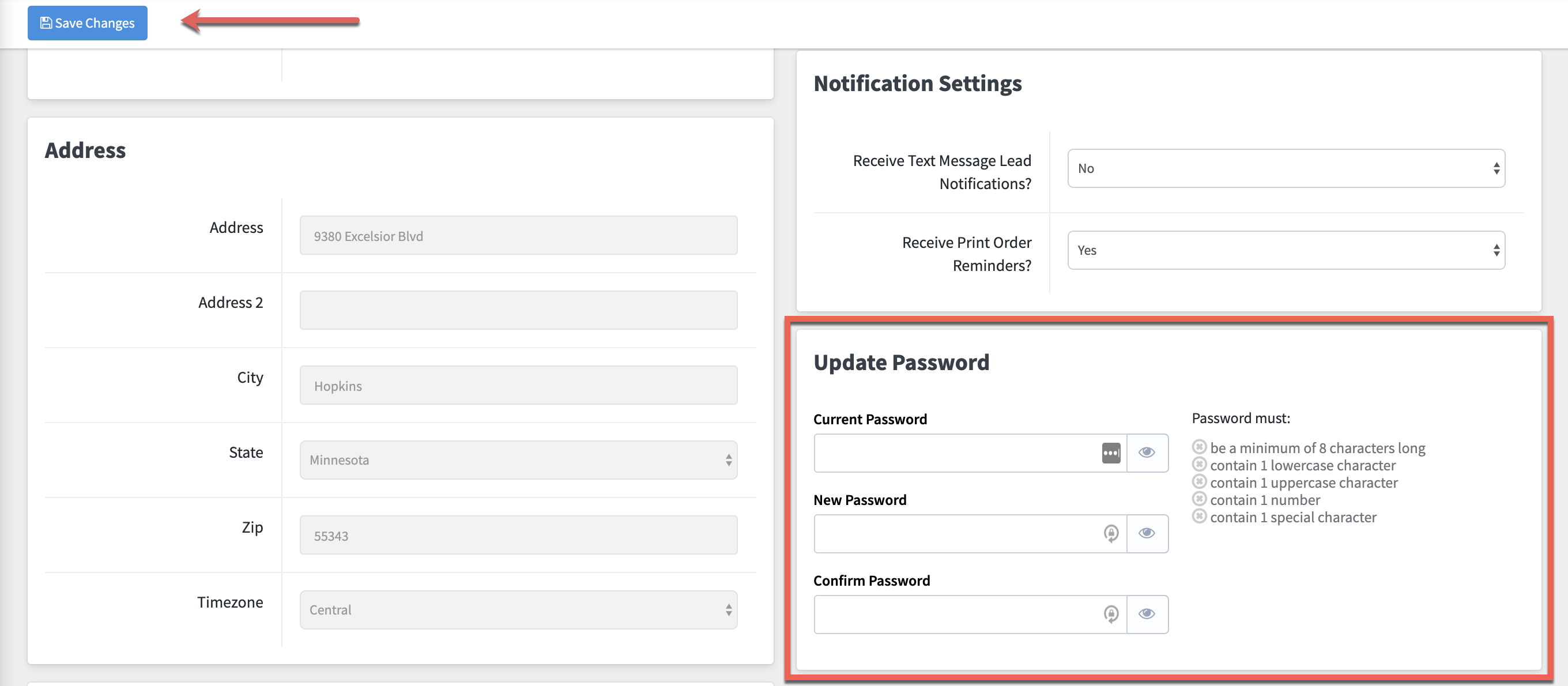The image size is (1568, 686).
Task: Show Current Password with the eye toggle
Action: [1147, 453]
